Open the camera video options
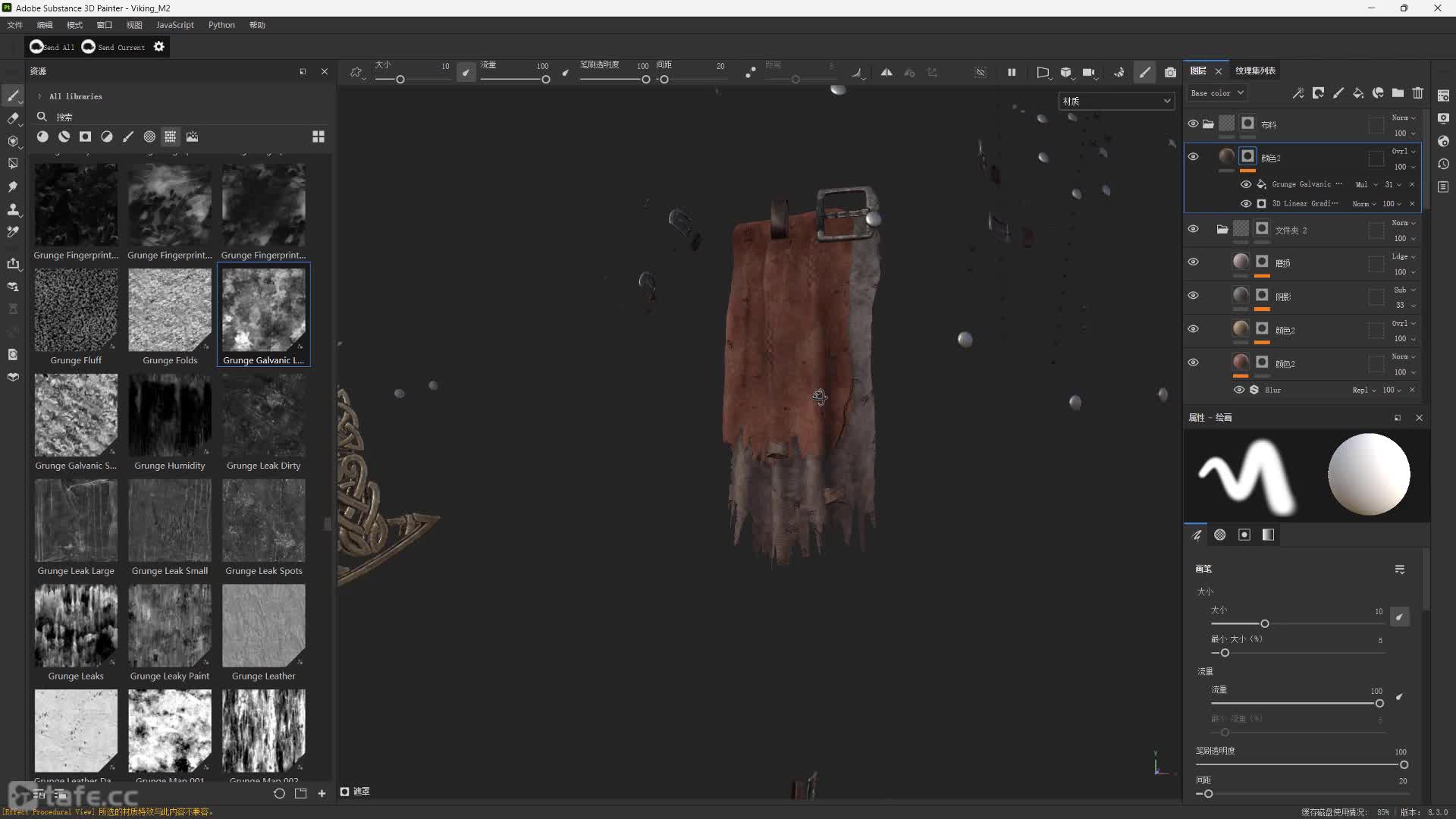This screenshot has height=819, width=1456. coord(1090,72)
